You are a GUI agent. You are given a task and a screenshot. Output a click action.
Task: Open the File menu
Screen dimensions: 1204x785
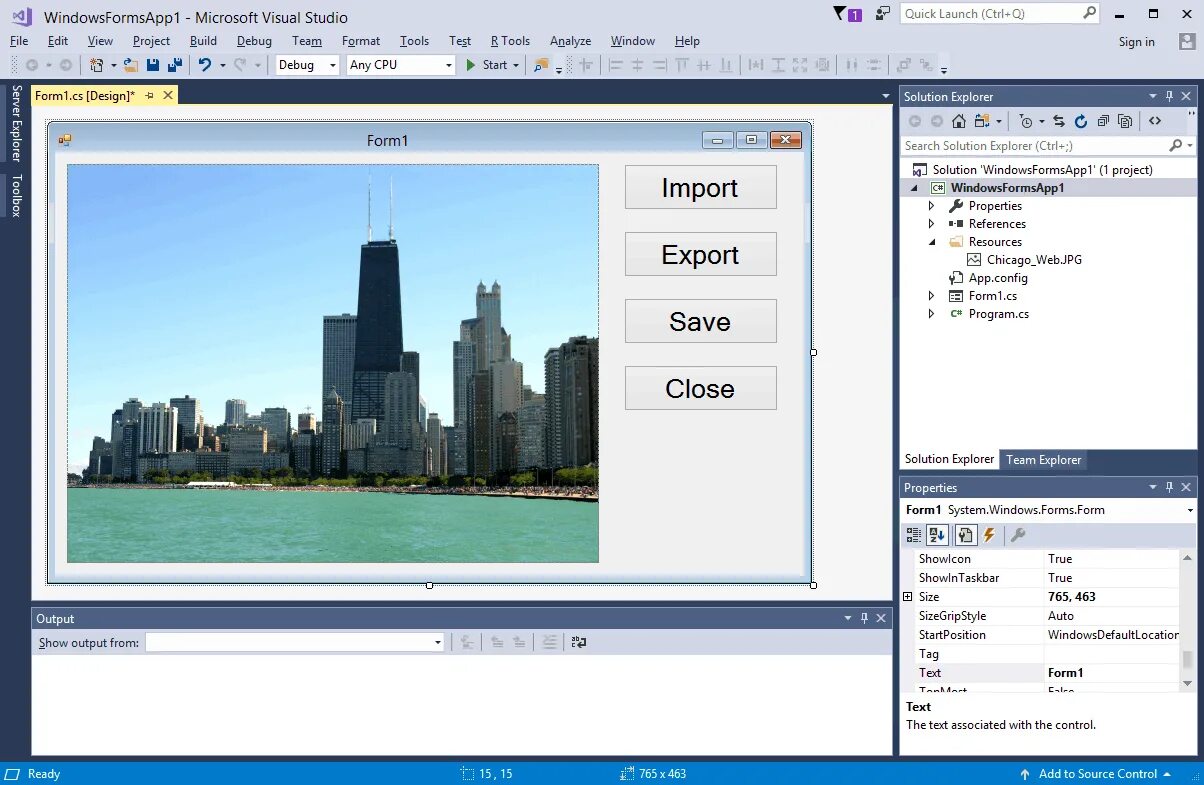19,41
